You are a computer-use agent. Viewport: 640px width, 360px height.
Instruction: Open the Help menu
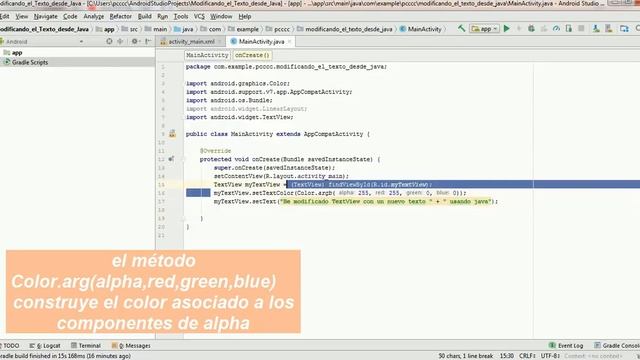244,16
